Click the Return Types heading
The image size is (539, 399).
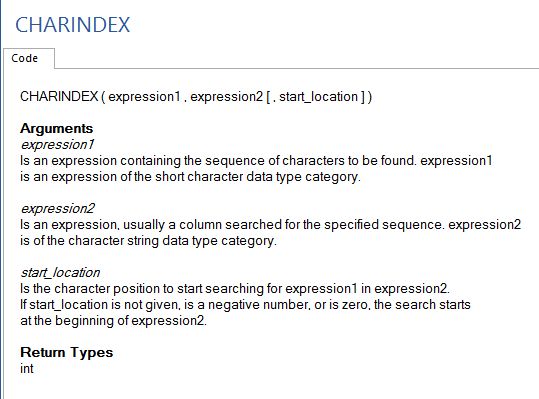coord(67,352)
